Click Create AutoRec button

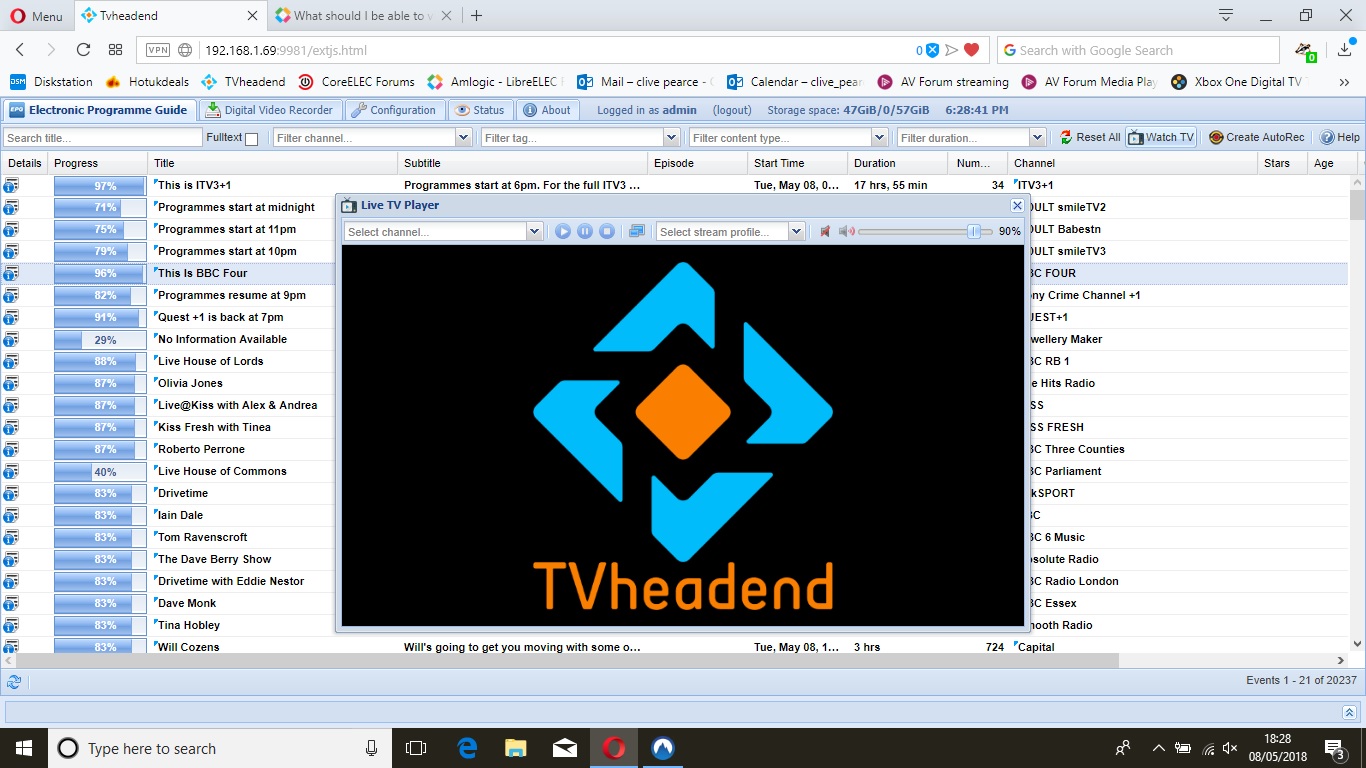click(x=1256, y=138)
